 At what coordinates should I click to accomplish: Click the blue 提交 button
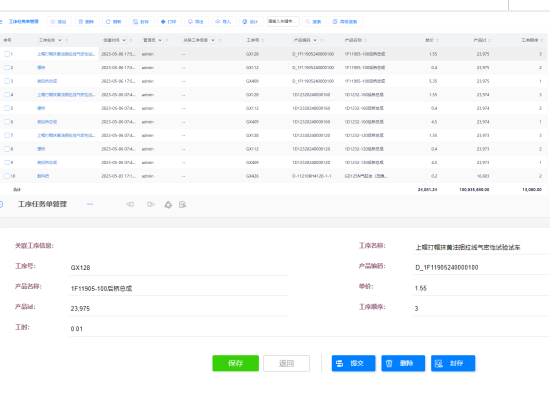tap(354, 363)
